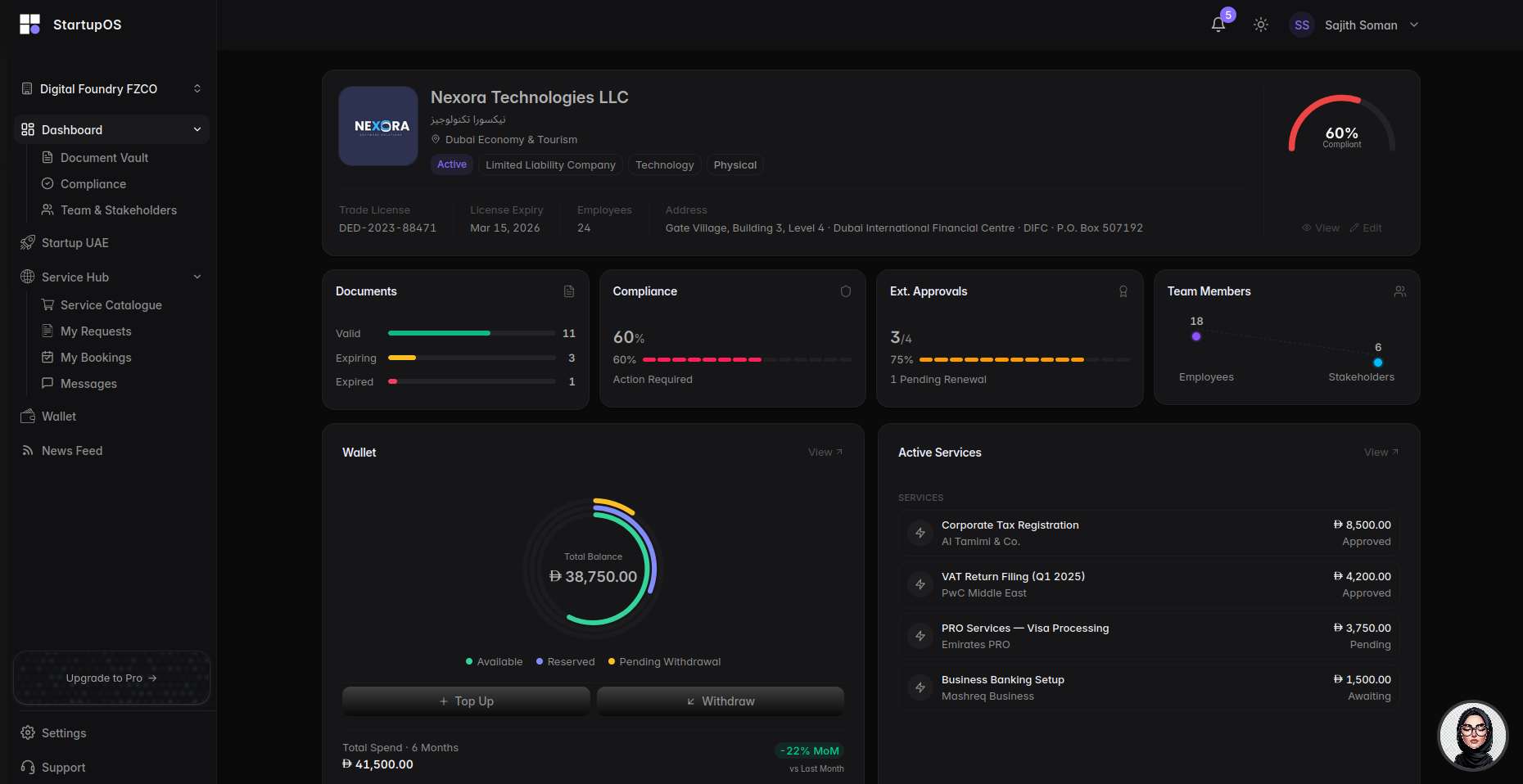Open Document Vault menu item
This screenshot has width=1523, height=784.
(x=104, y=158)
